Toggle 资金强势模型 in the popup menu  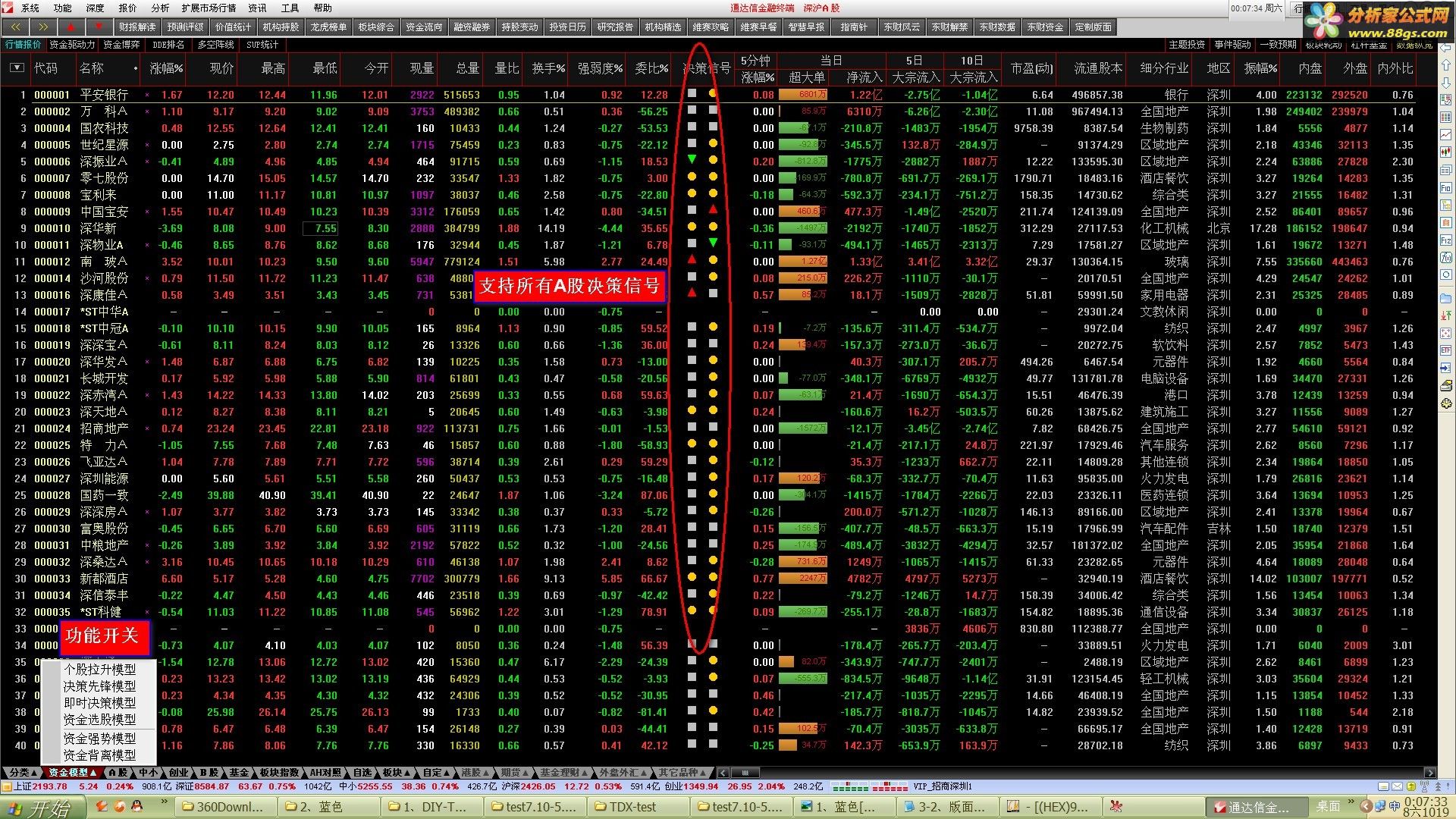coord(99,739)
